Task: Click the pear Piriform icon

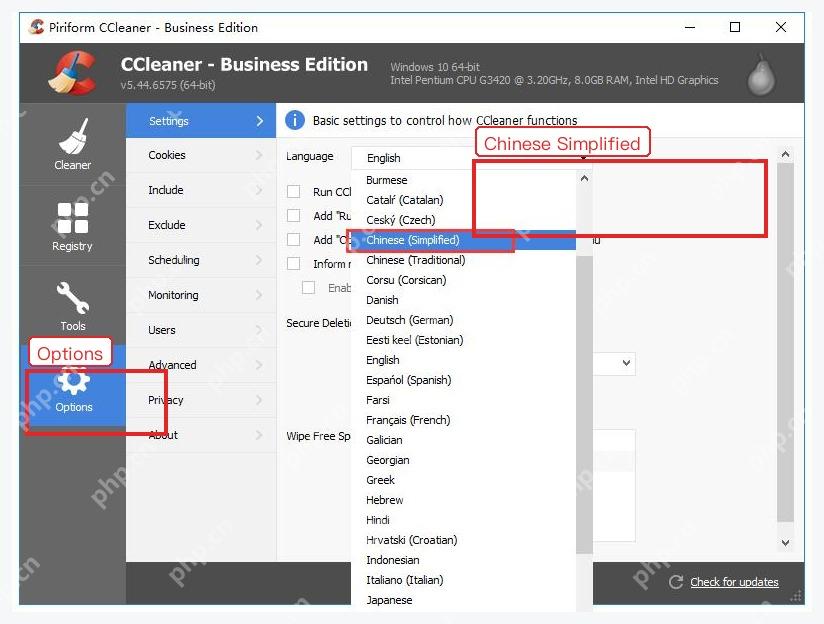Action: (x=761, y=74)
